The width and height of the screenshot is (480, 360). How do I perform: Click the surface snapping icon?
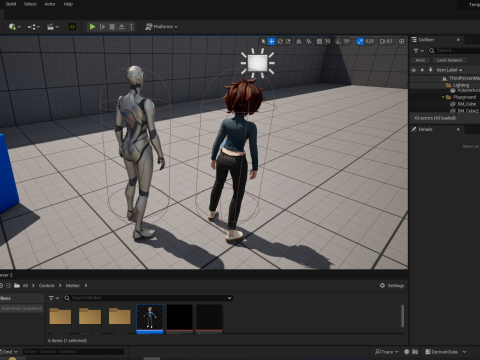pos(309,41)
